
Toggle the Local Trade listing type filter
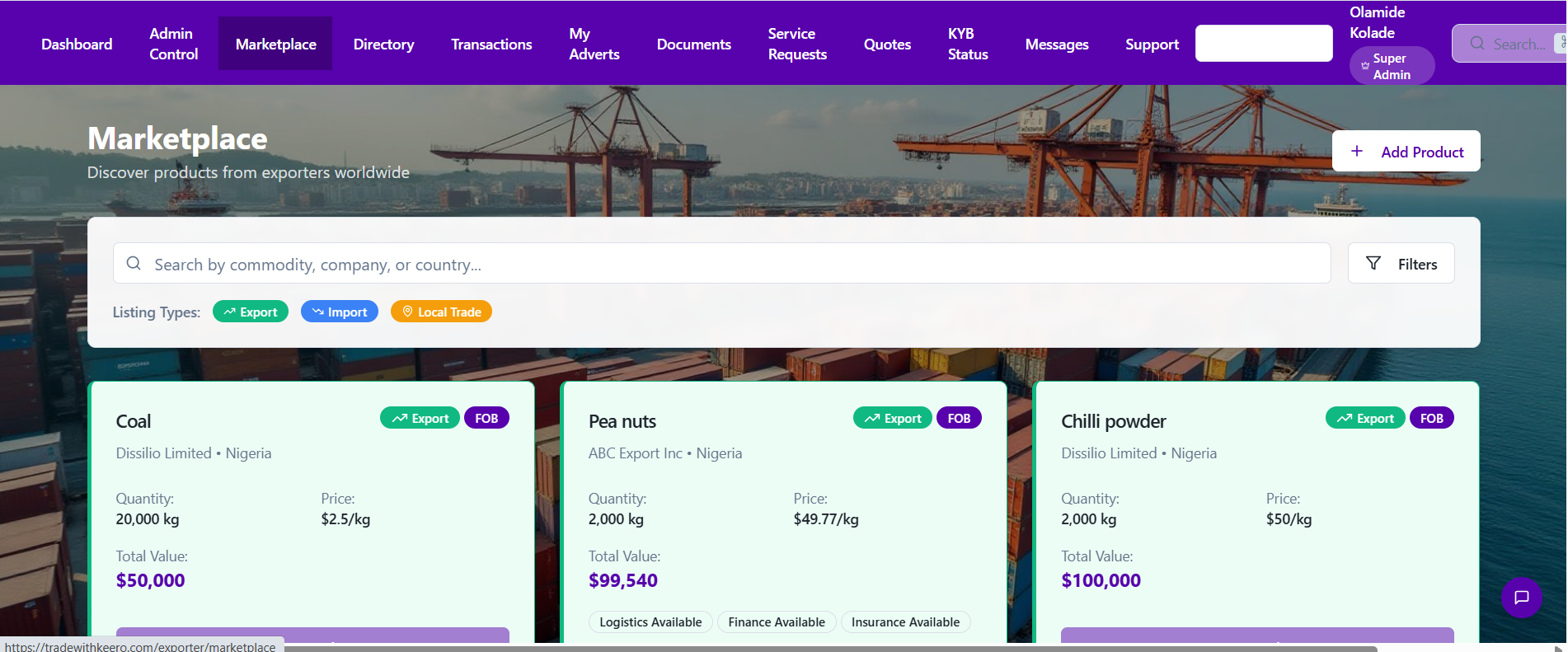[x=441, y=312]
